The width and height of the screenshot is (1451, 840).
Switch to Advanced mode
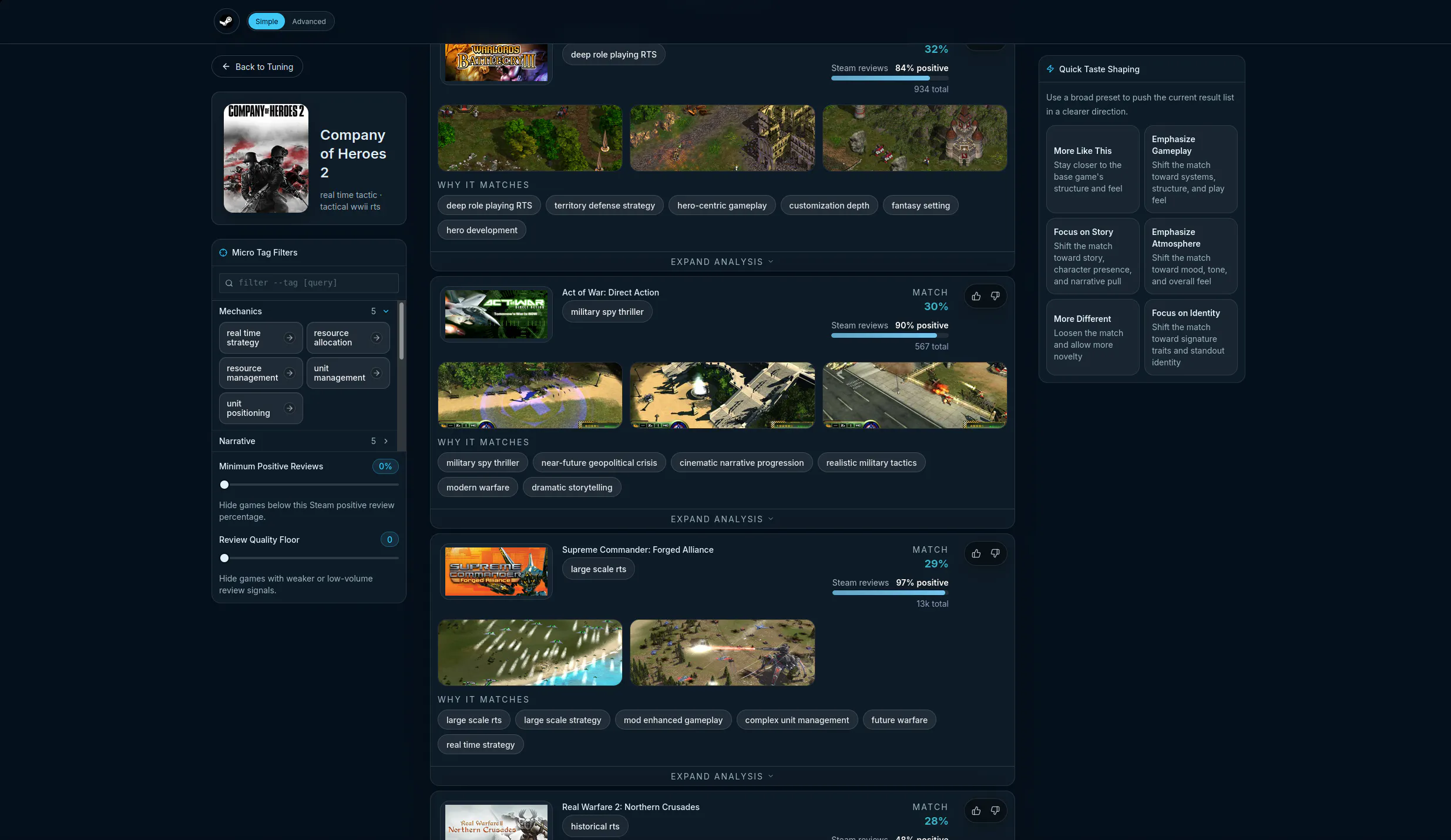point(309,22)
